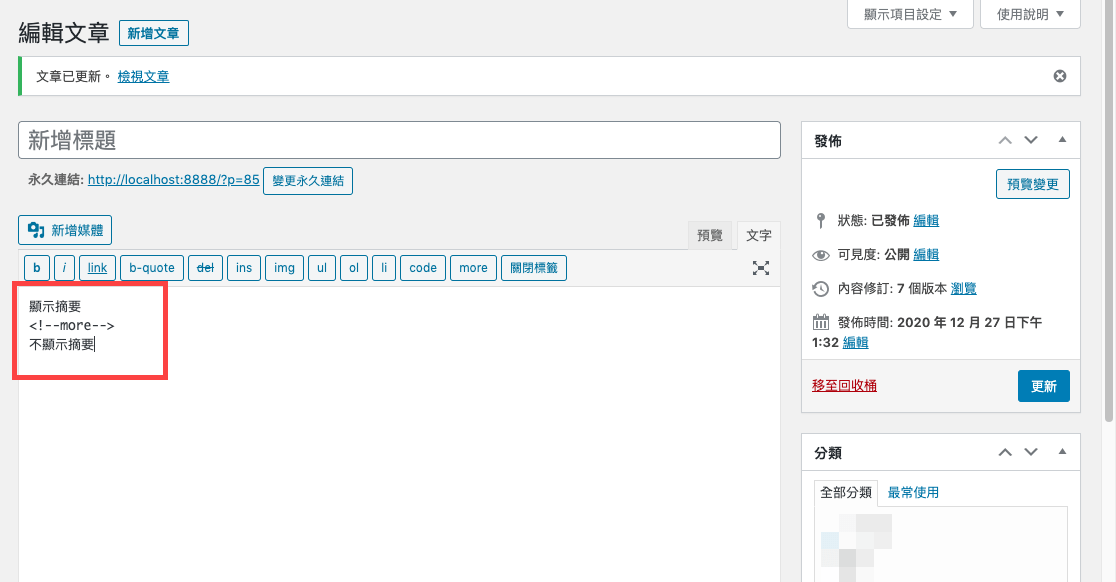
Task: Open the 檢視文章 link
Action: click(143, 76)
